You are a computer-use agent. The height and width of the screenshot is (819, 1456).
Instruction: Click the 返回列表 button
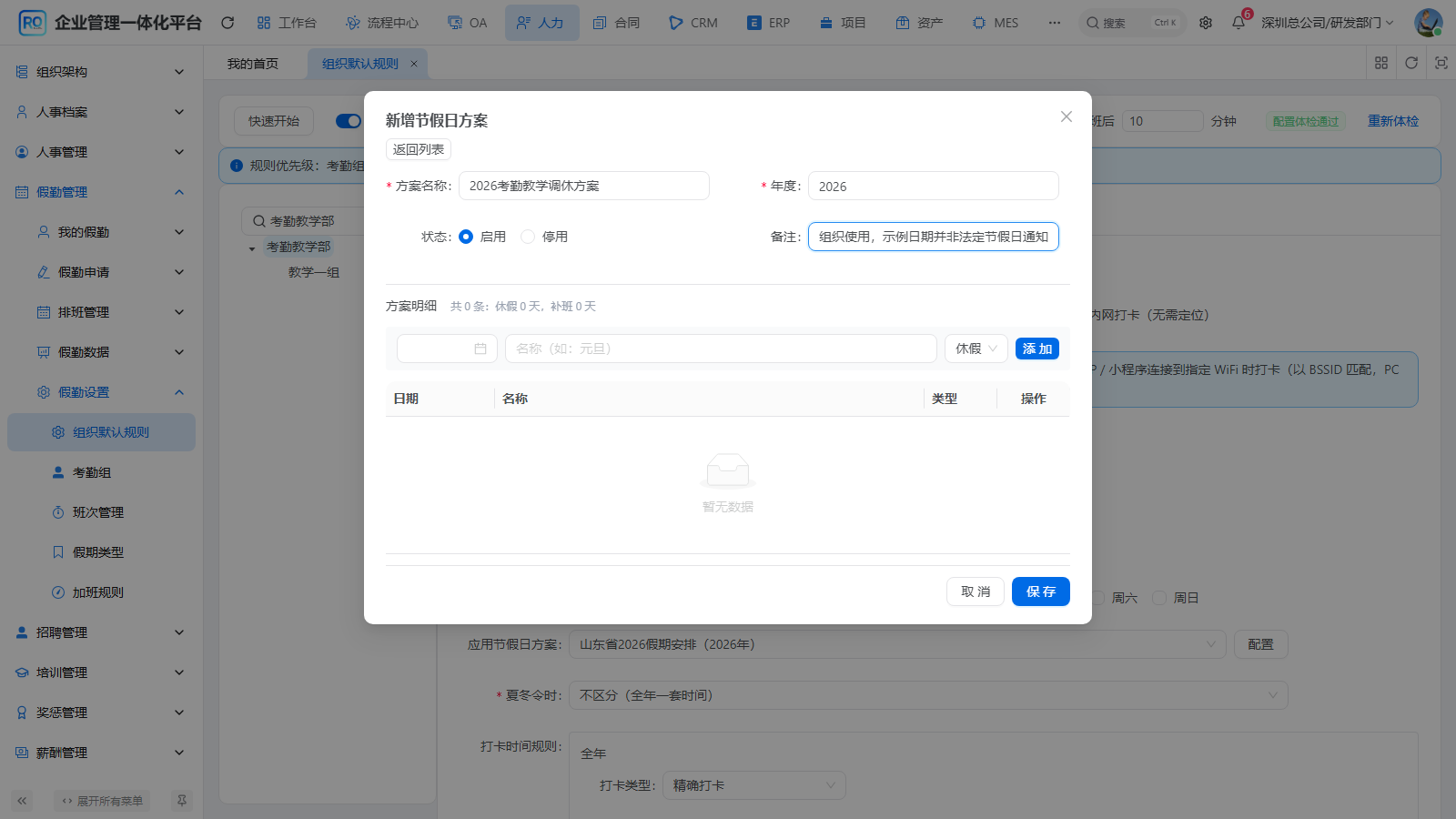419,149
